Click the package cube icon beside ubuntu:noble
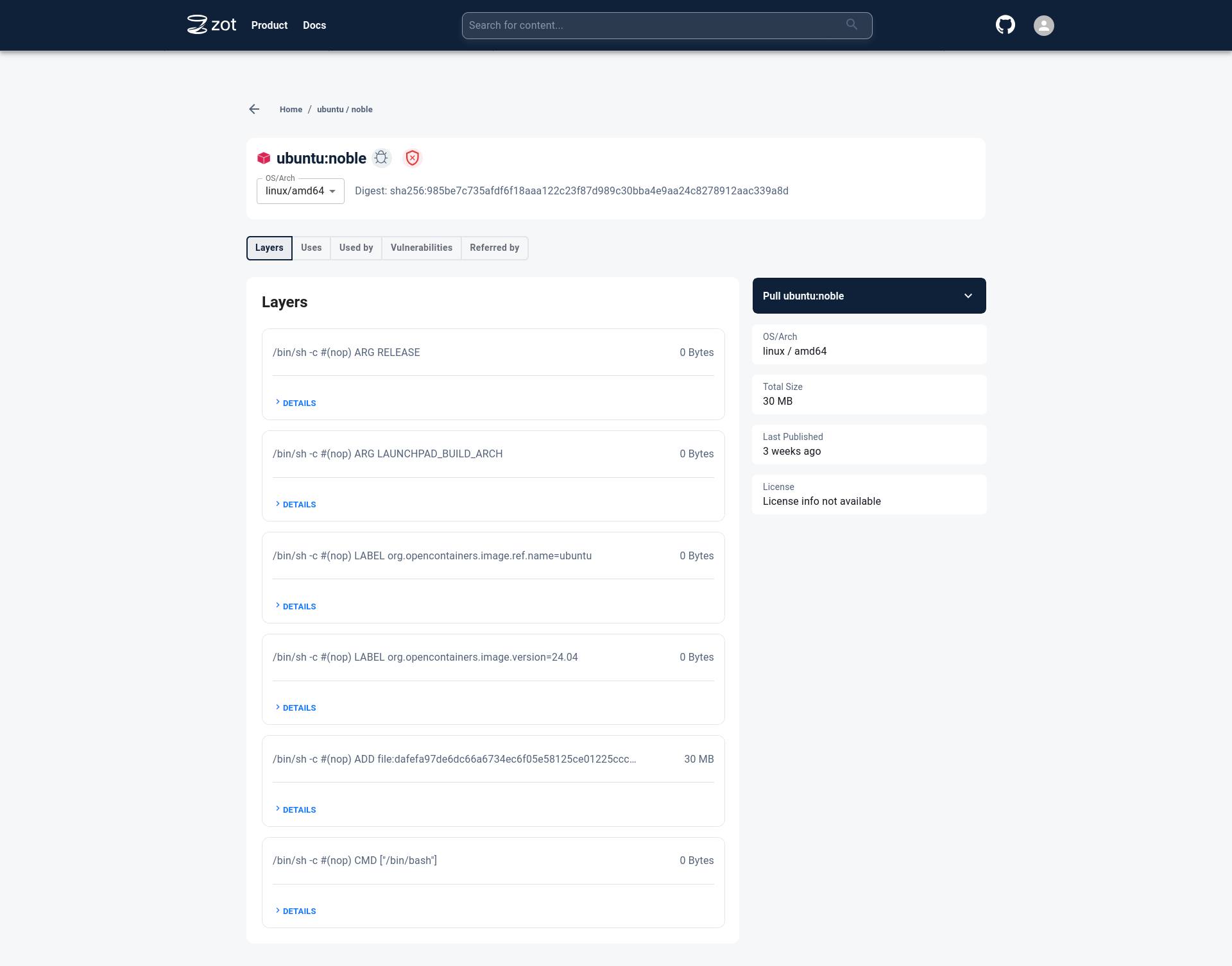This screenshot has width=1232, height=966. tap(263, 158)
